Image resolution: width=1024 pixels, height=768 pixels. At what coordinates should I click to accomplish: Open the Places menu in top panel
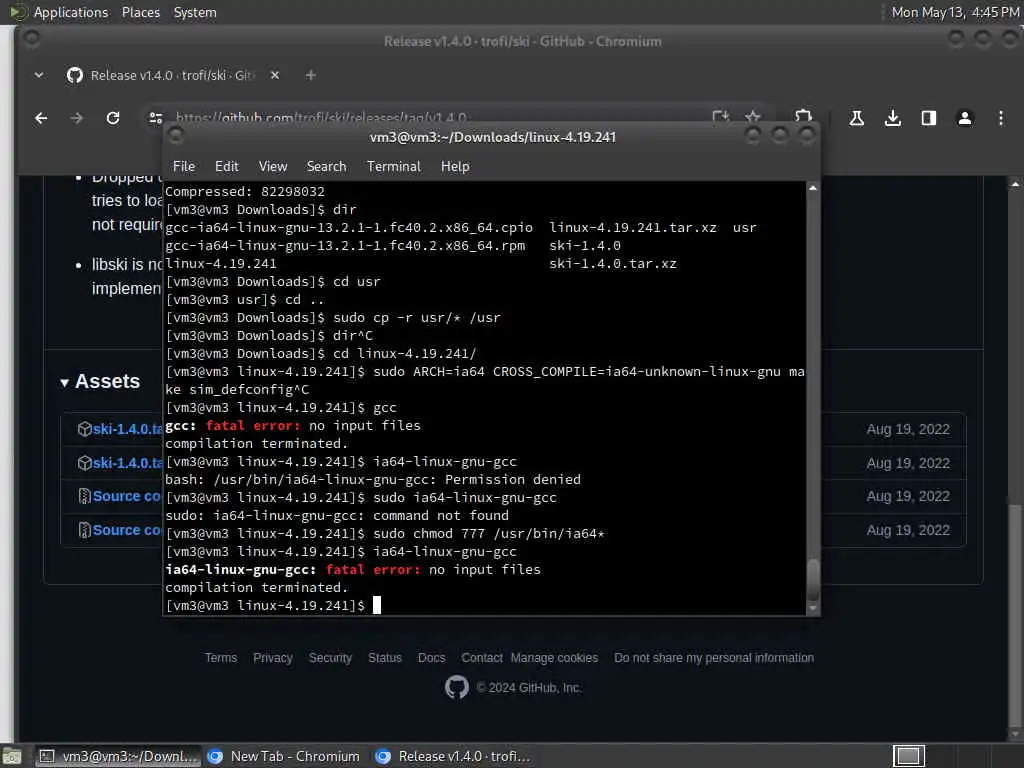coord(140,12)
